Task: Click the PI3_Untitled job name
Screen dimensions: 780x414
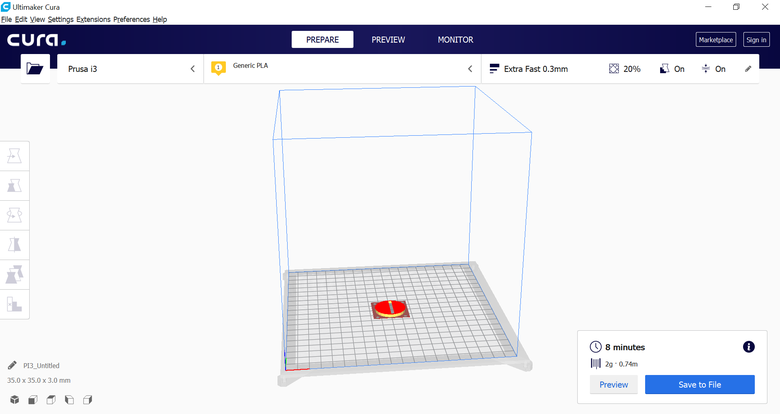Action: 41,365
